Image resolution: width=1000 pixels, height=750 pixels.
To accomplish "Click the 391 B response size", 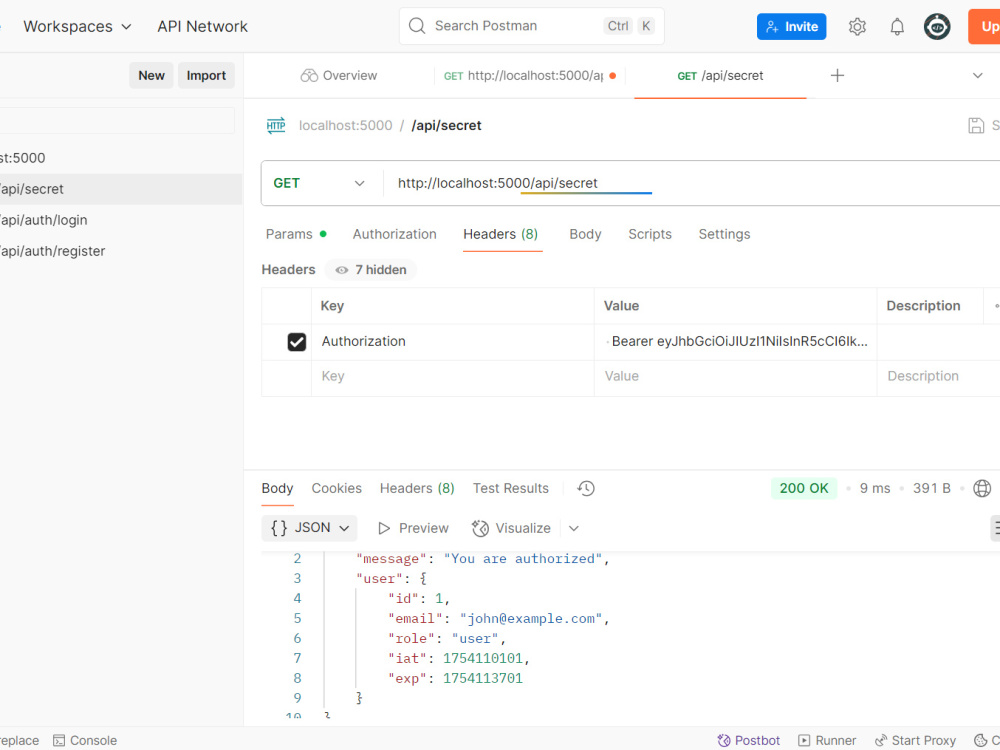I will click(x=931, y=489).
